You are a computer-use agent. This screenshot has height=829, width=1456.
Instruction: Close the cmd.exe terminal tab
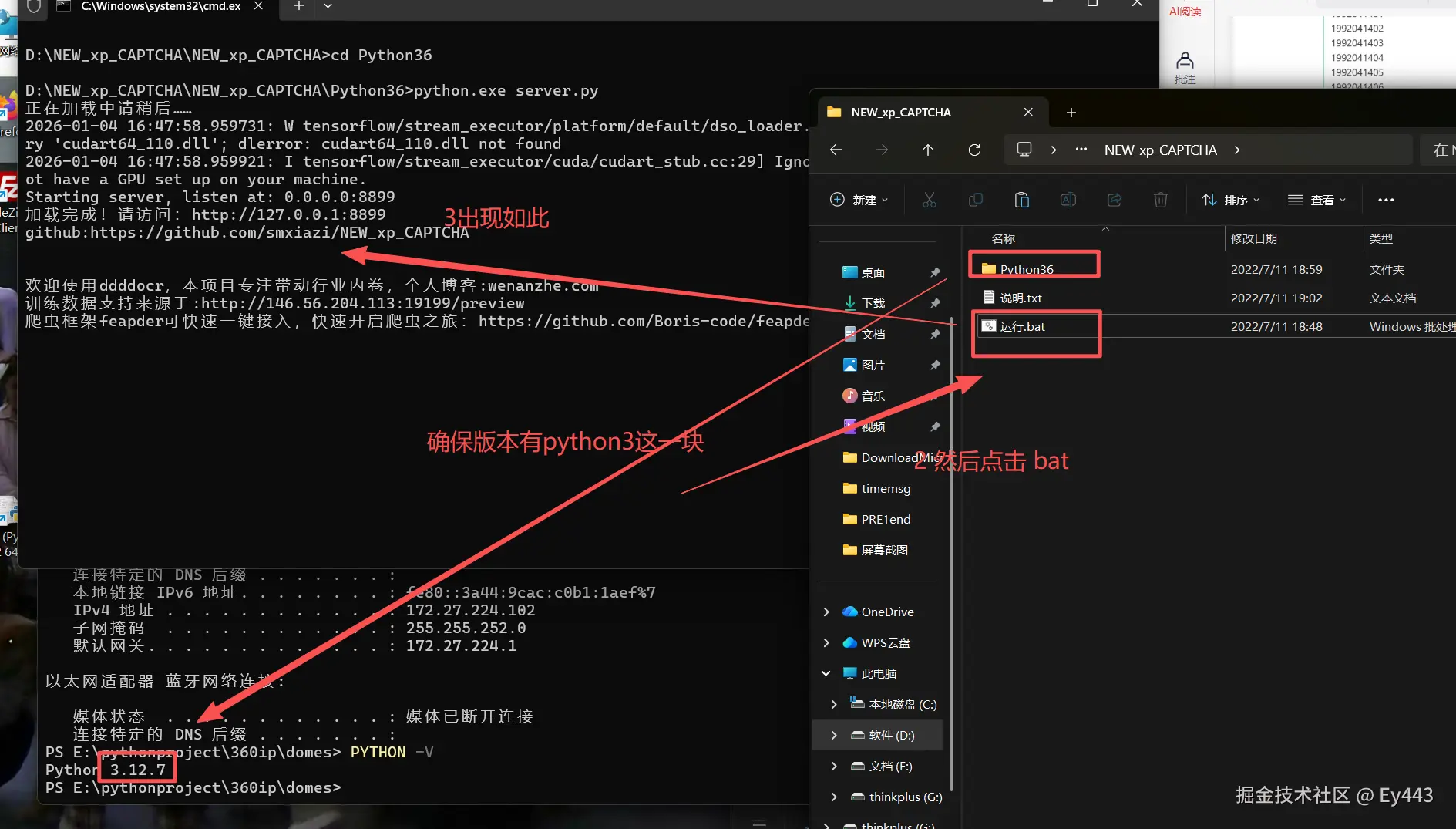258,5
